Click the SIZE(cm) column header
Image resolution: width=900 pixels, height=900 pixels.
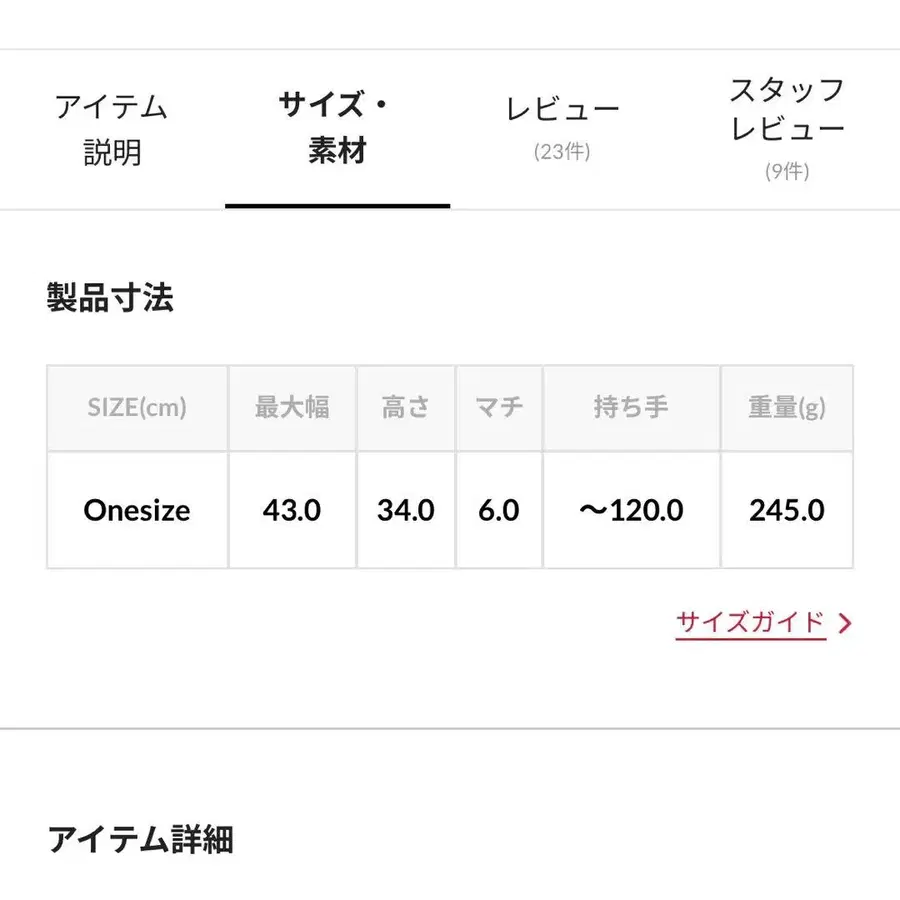tap(137, 408)
